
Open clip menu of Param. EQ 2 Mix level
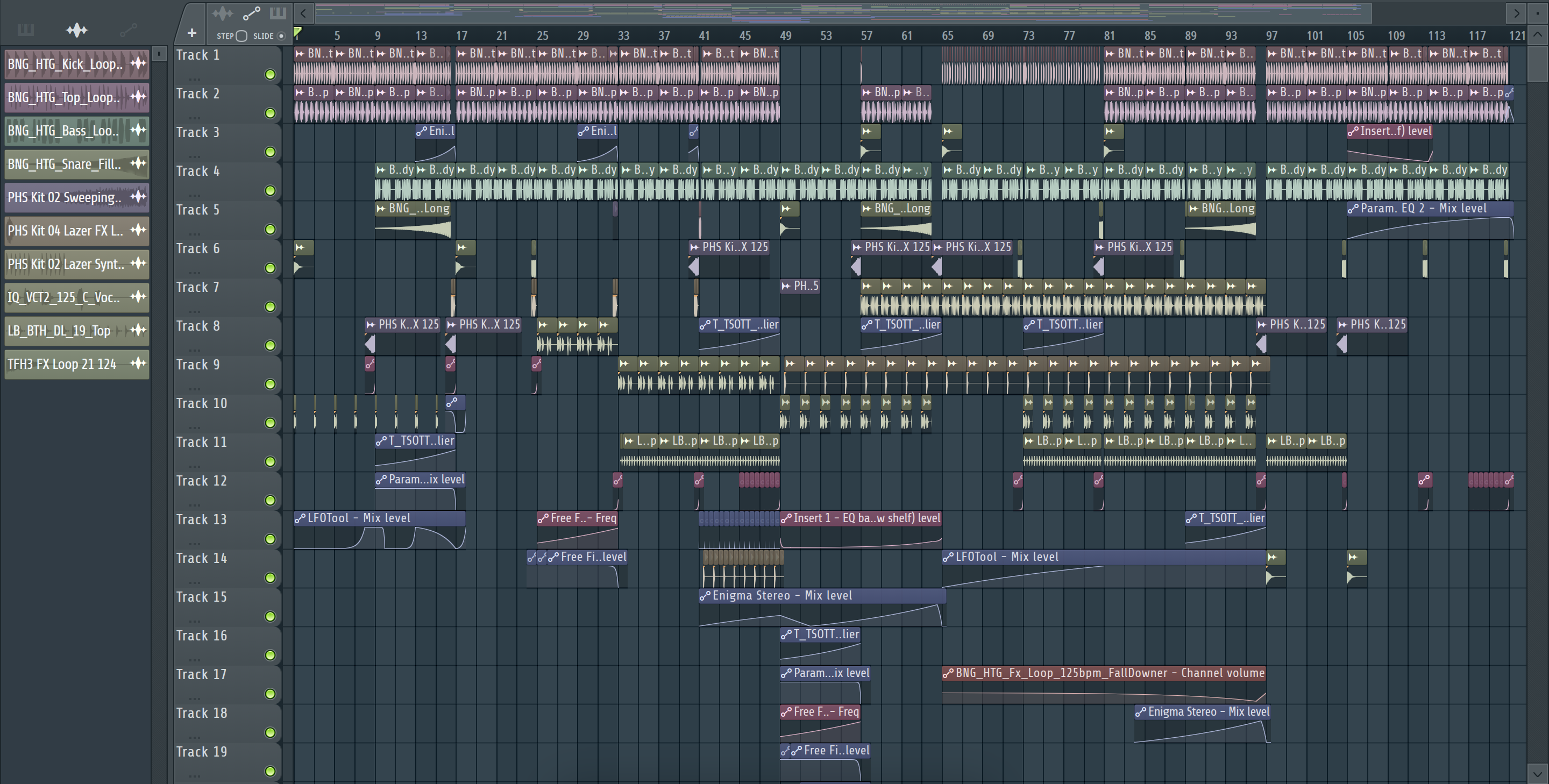(x=1353, y=209)
